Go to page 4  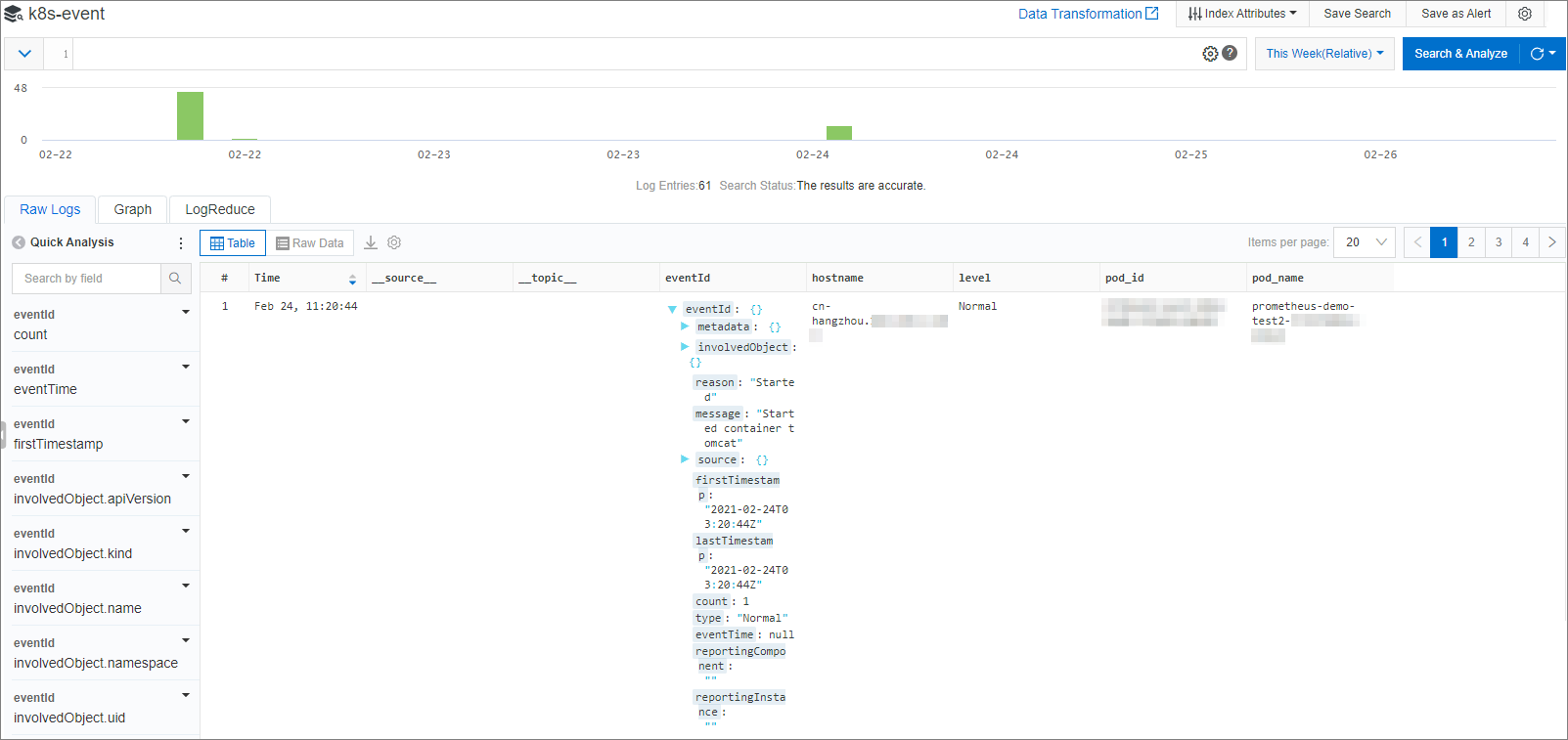coord(1525,242)
